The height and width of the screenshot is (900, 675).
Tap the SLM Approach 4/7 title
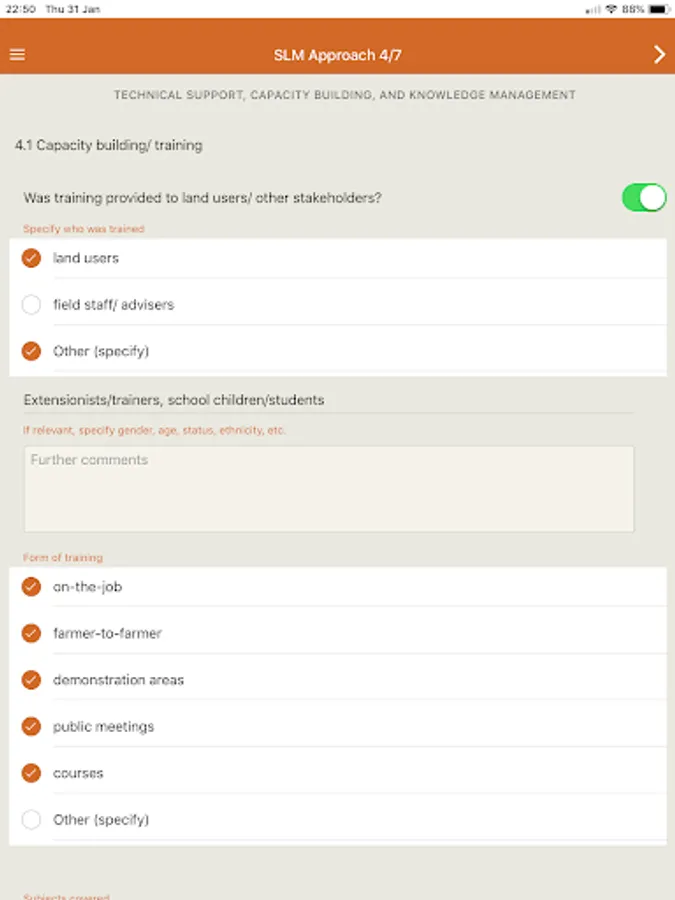(x=337, y=55)
